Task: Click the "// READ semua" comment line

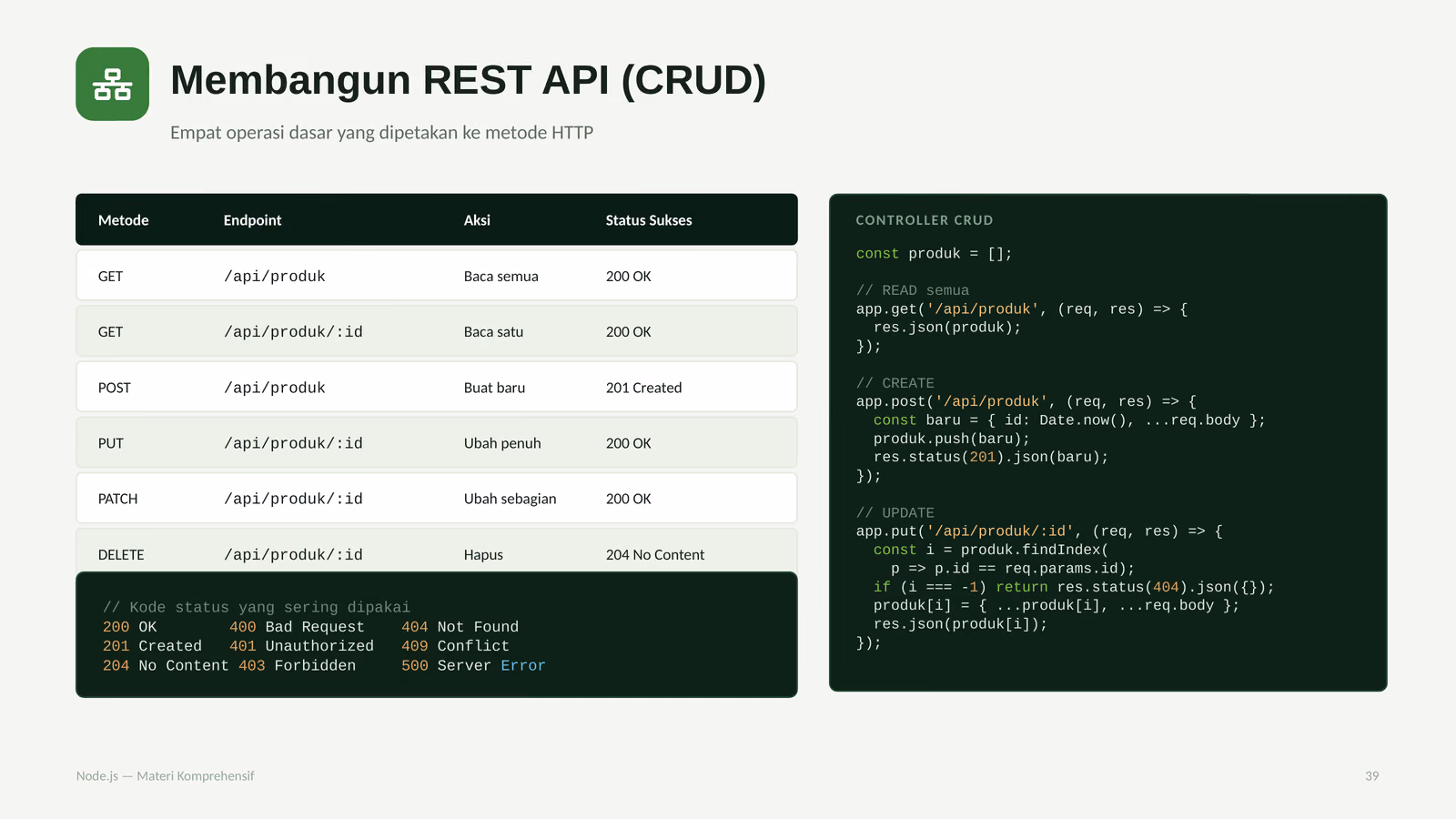Action: pos(913,290)
